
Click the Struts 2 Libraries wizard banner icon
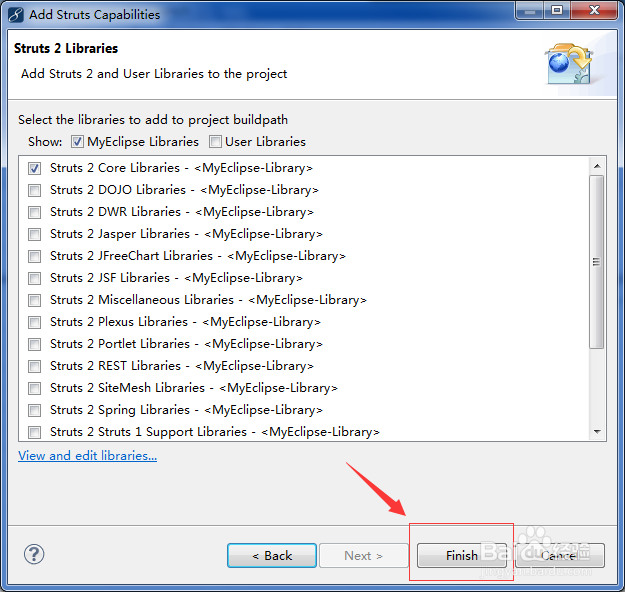tap(569, 63)
